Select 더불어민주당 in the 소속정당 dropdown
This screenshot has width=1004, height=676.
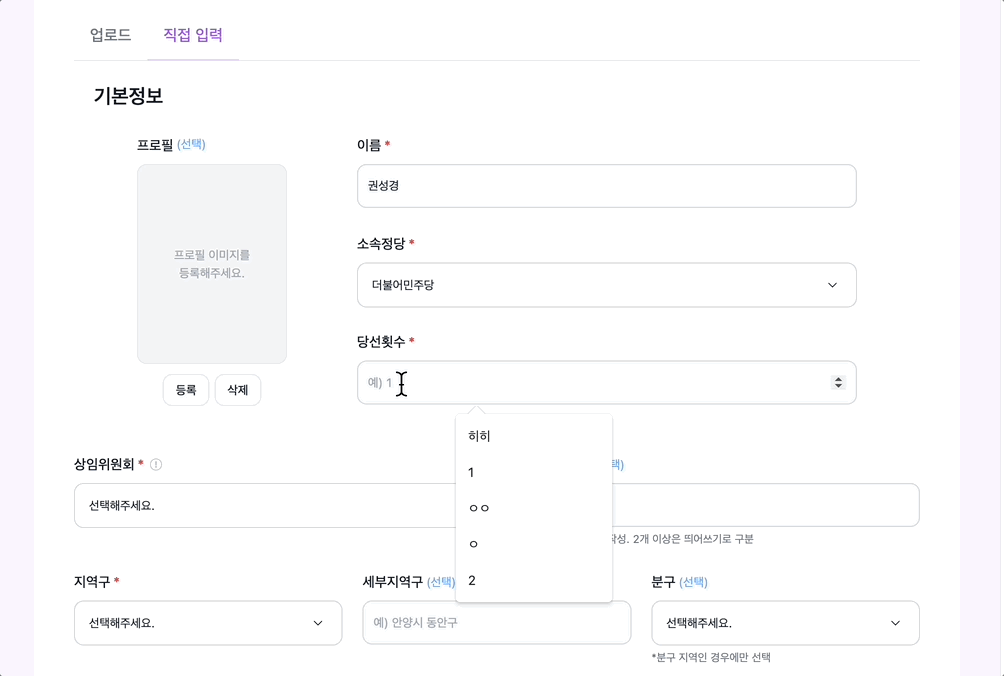point(607,285)
